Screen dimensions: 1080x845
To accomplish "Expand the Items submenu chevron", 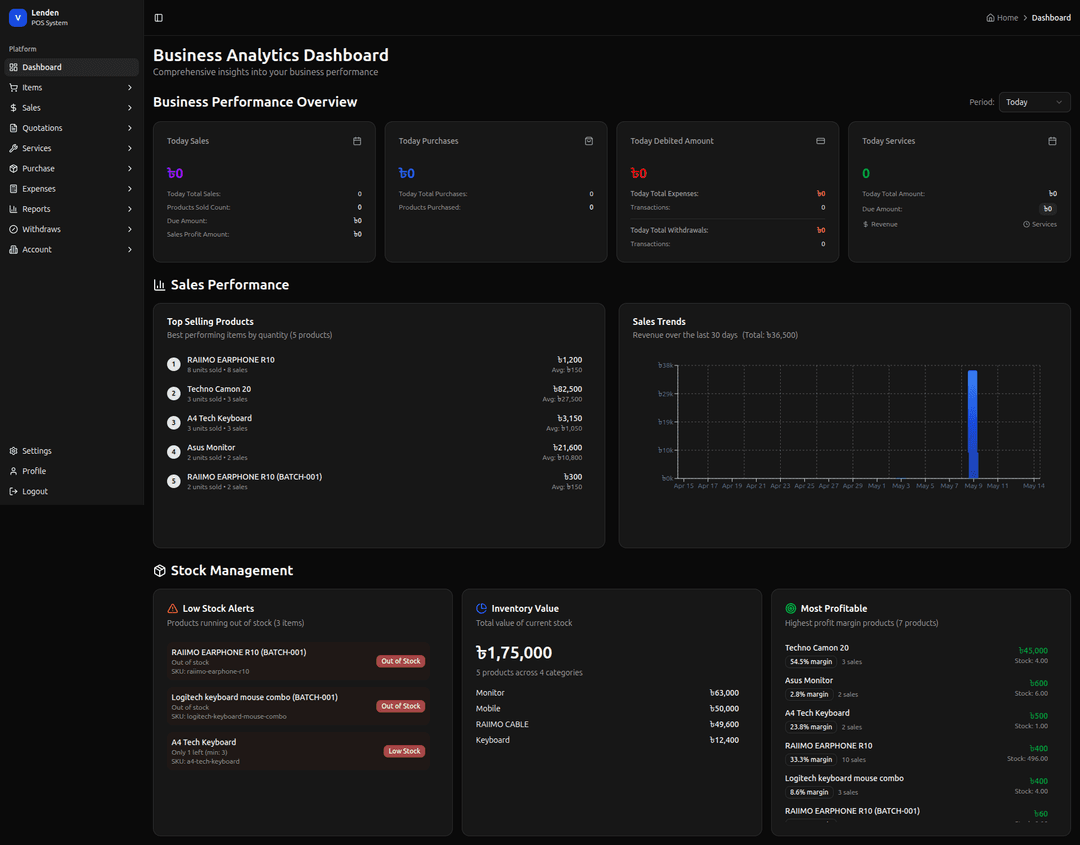I will tap(129, 87).
